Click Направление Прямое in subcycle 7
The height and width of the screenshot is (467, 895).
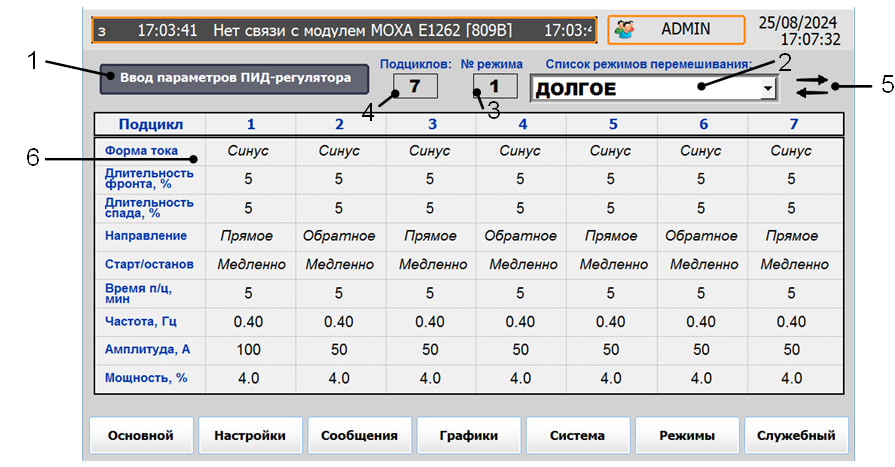[792, 236]
